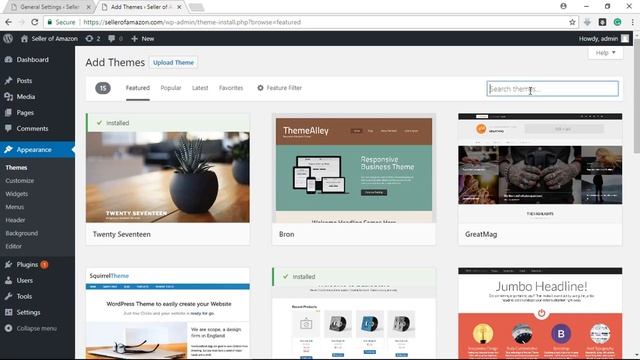The height and width of the screenshot is (360, 640).
Task: Click the Posts pin icon
Action: [x=9, y=81]
